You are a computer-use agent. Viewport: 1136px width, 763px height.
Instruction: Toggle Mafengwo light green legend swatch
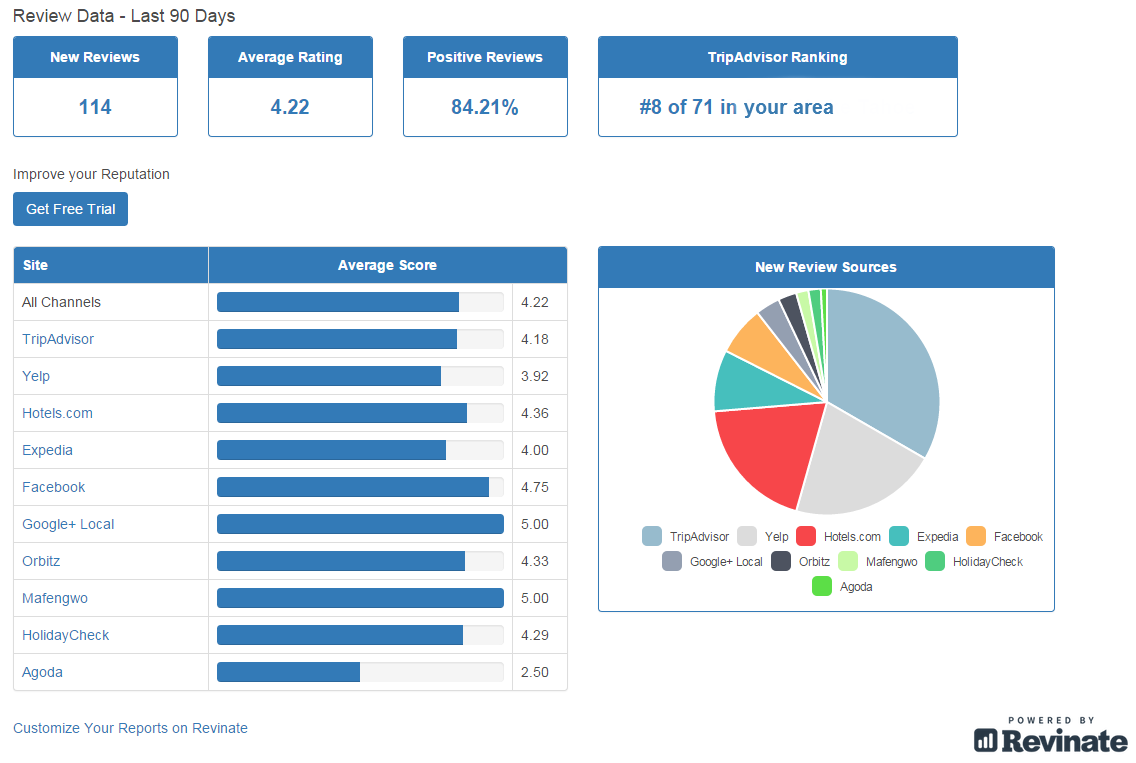tap(848, 562)
